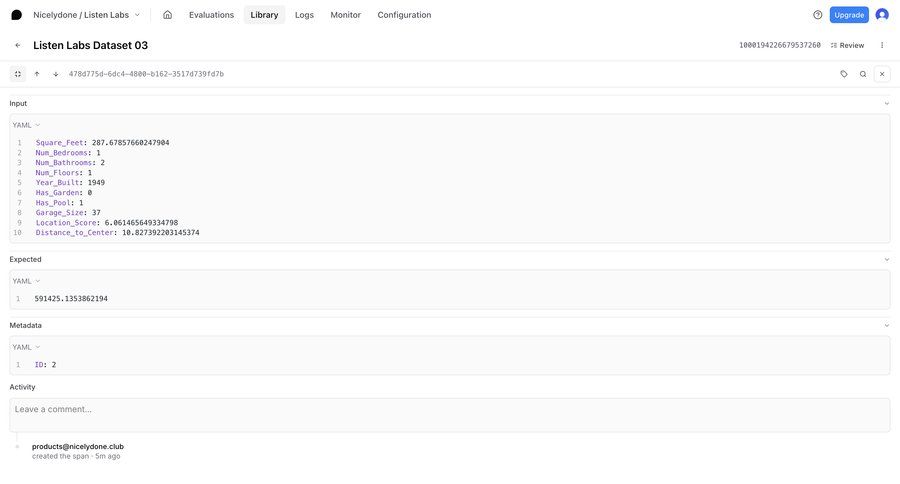Click the Num_Floors: 1 line

(64, 173)
